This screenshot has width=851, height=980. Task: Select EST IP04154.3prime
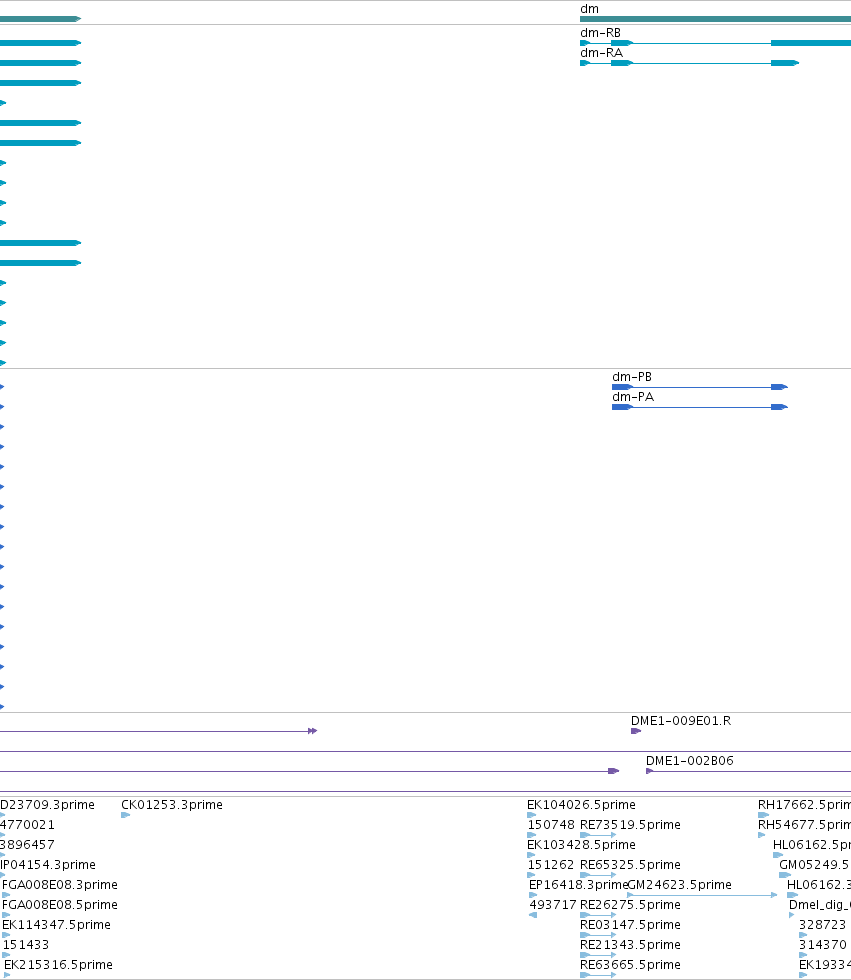48,865
